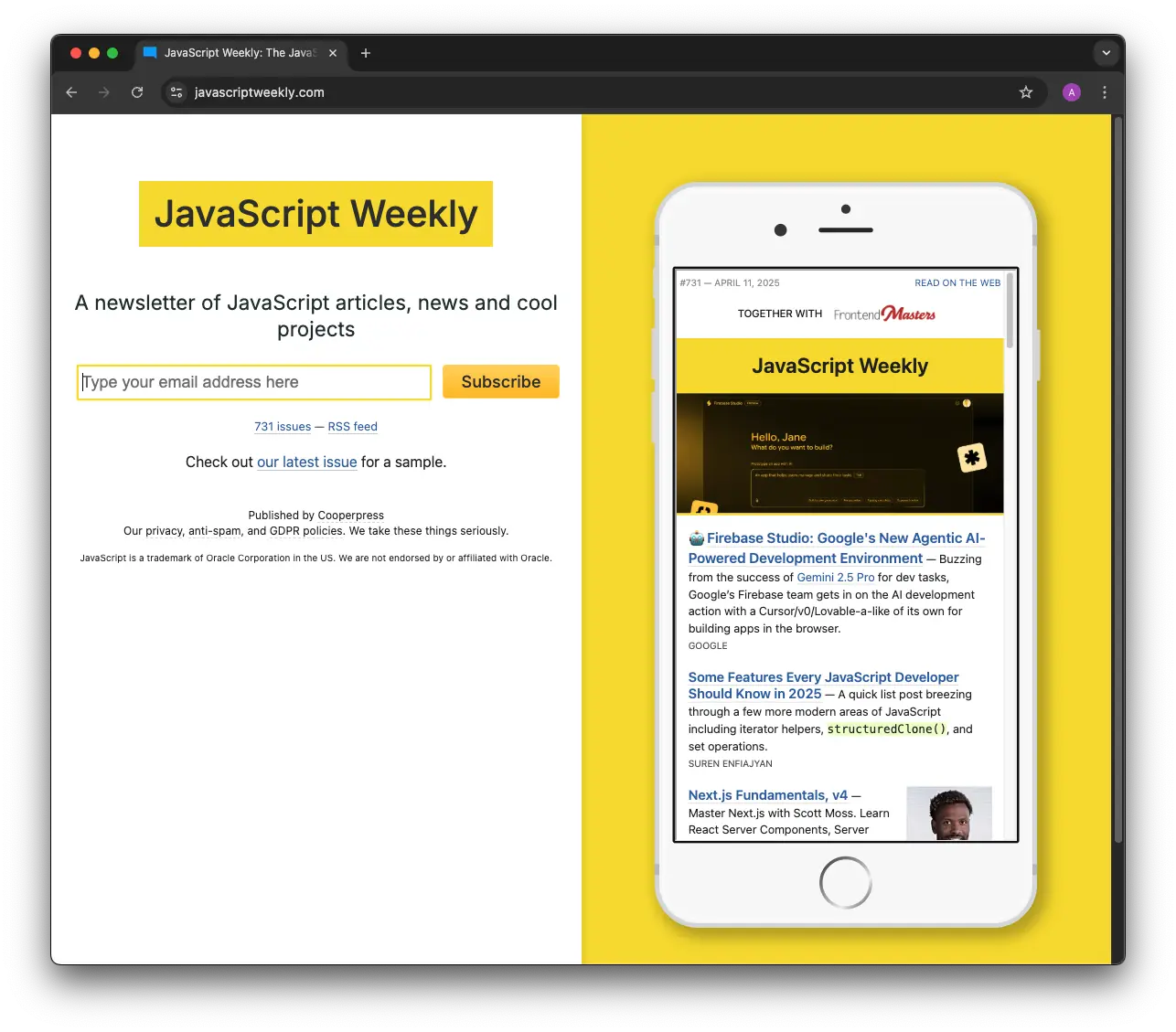
Task: Follow the 'our latest issue' link
Action: [x=307, y=463]
